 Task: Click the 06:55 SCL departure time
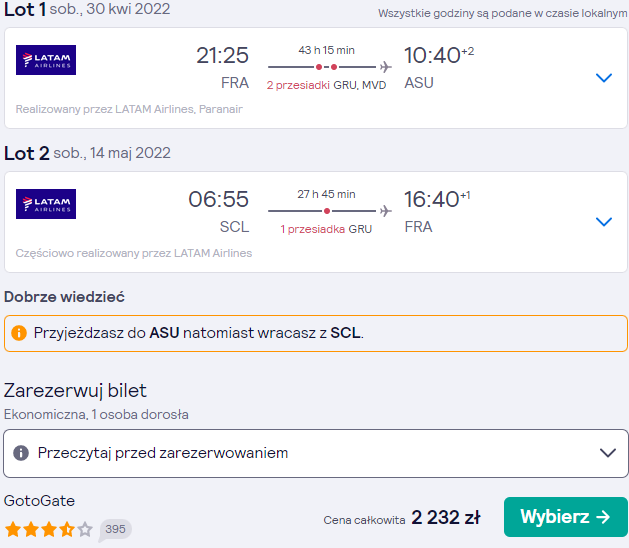pyautogui.click(x=219, y=199)
